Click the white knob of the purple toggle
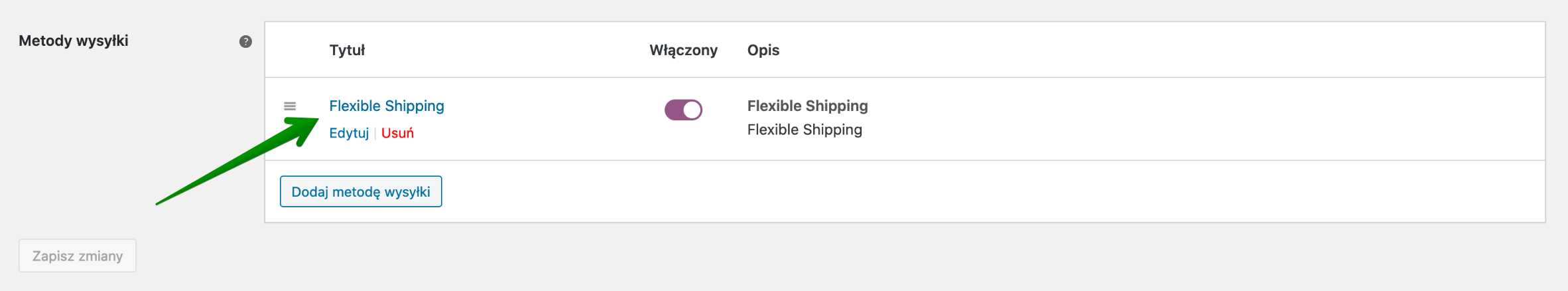The width and height of the screenshot is (1568, 291). pos(692,110)
